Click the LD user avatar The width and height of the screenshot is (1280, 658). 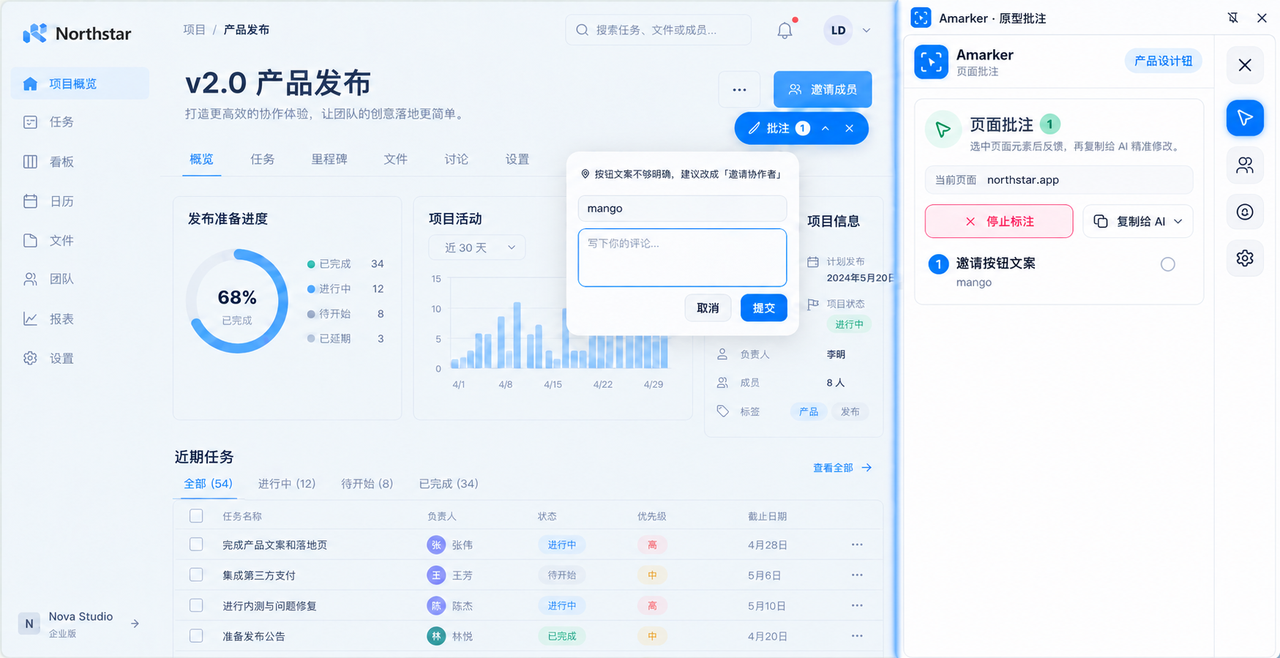pos(838,30)
